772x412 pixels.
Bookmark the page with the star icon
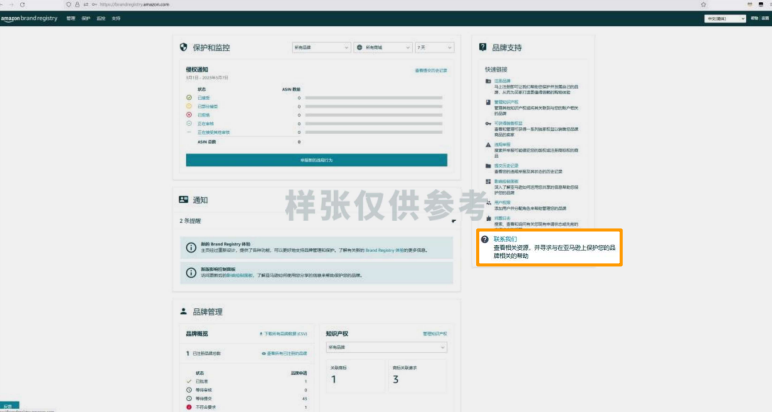[x=704, y=4]
